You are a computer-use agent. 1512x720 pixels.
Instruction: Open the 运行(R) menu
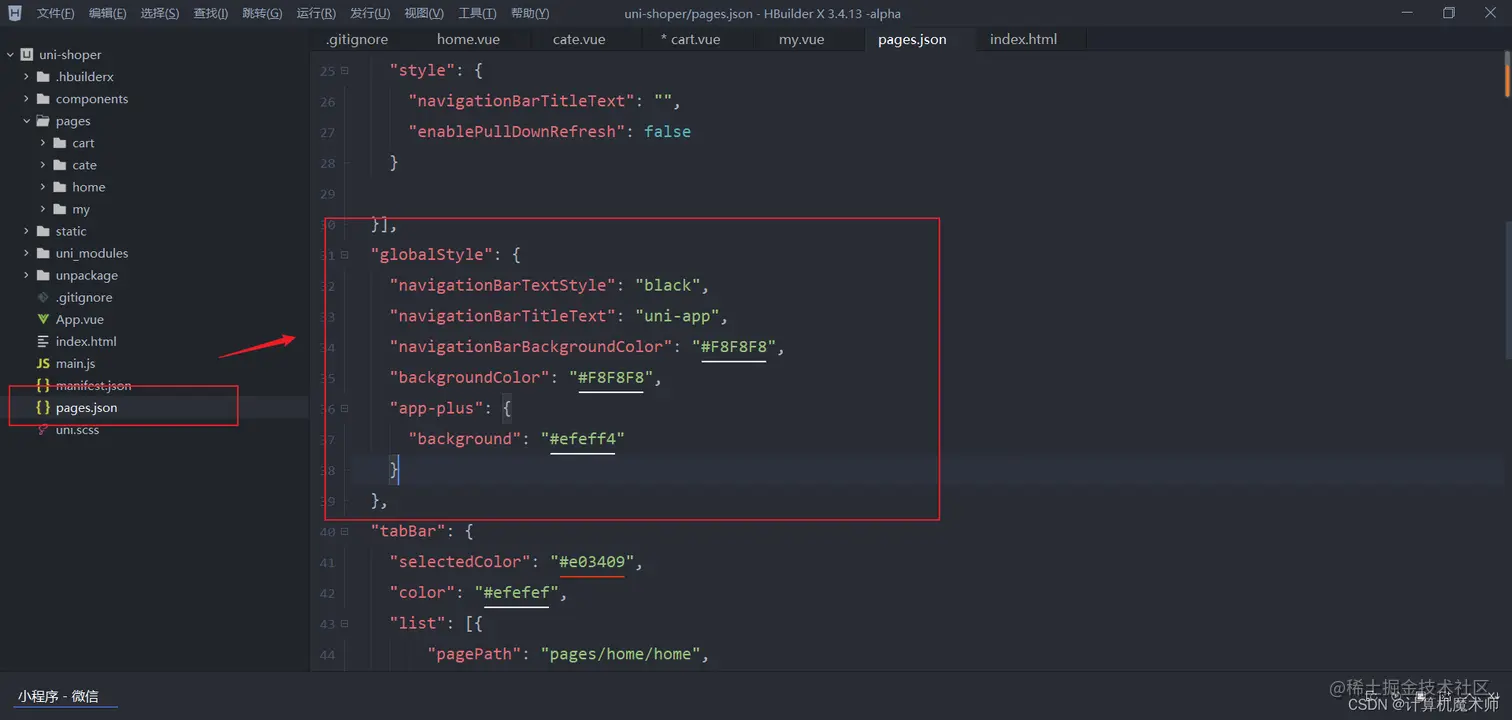(316, 13)
